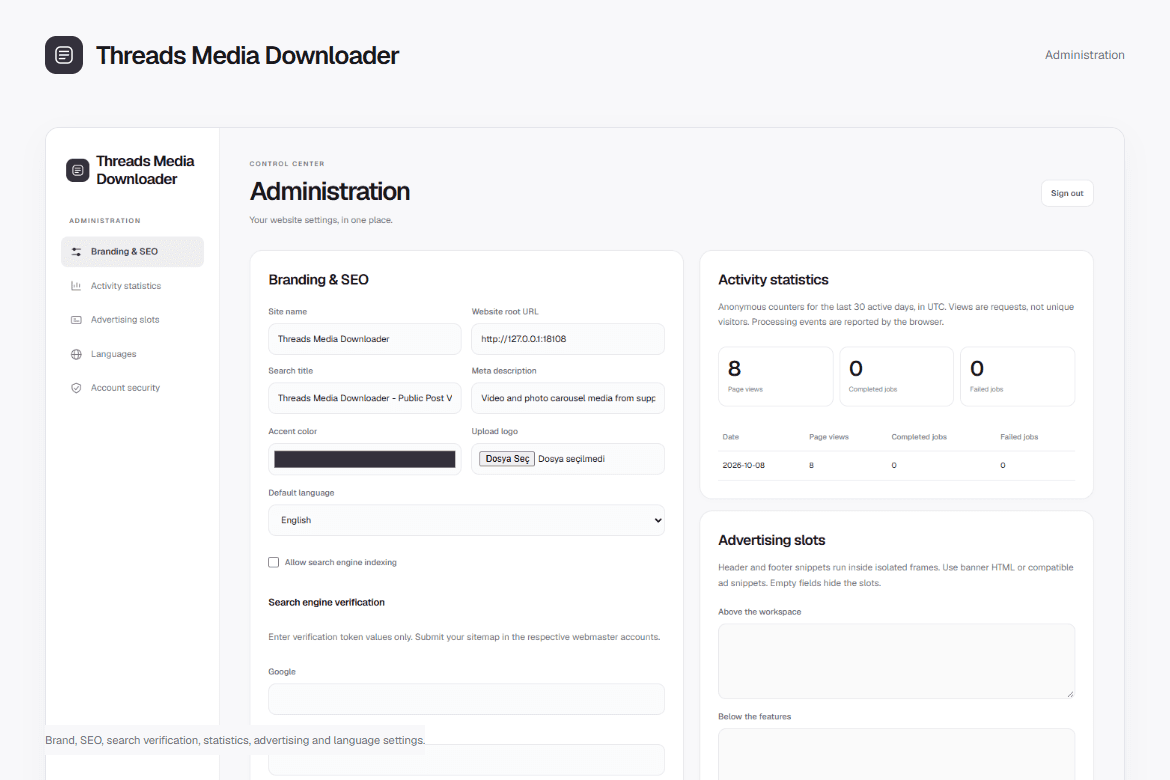
Task: Click the Below the features textarea
Action: point(896,755)
